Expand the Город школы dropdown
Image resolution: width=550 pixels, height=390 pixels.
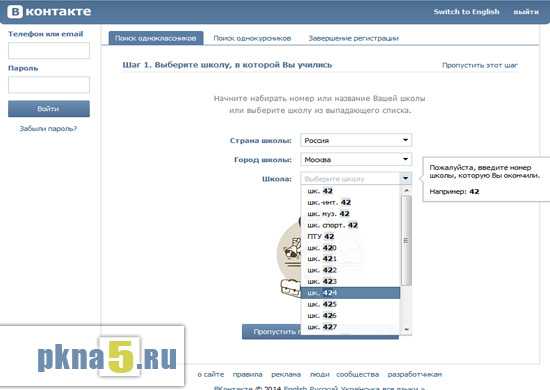click(x=405, y=159)
